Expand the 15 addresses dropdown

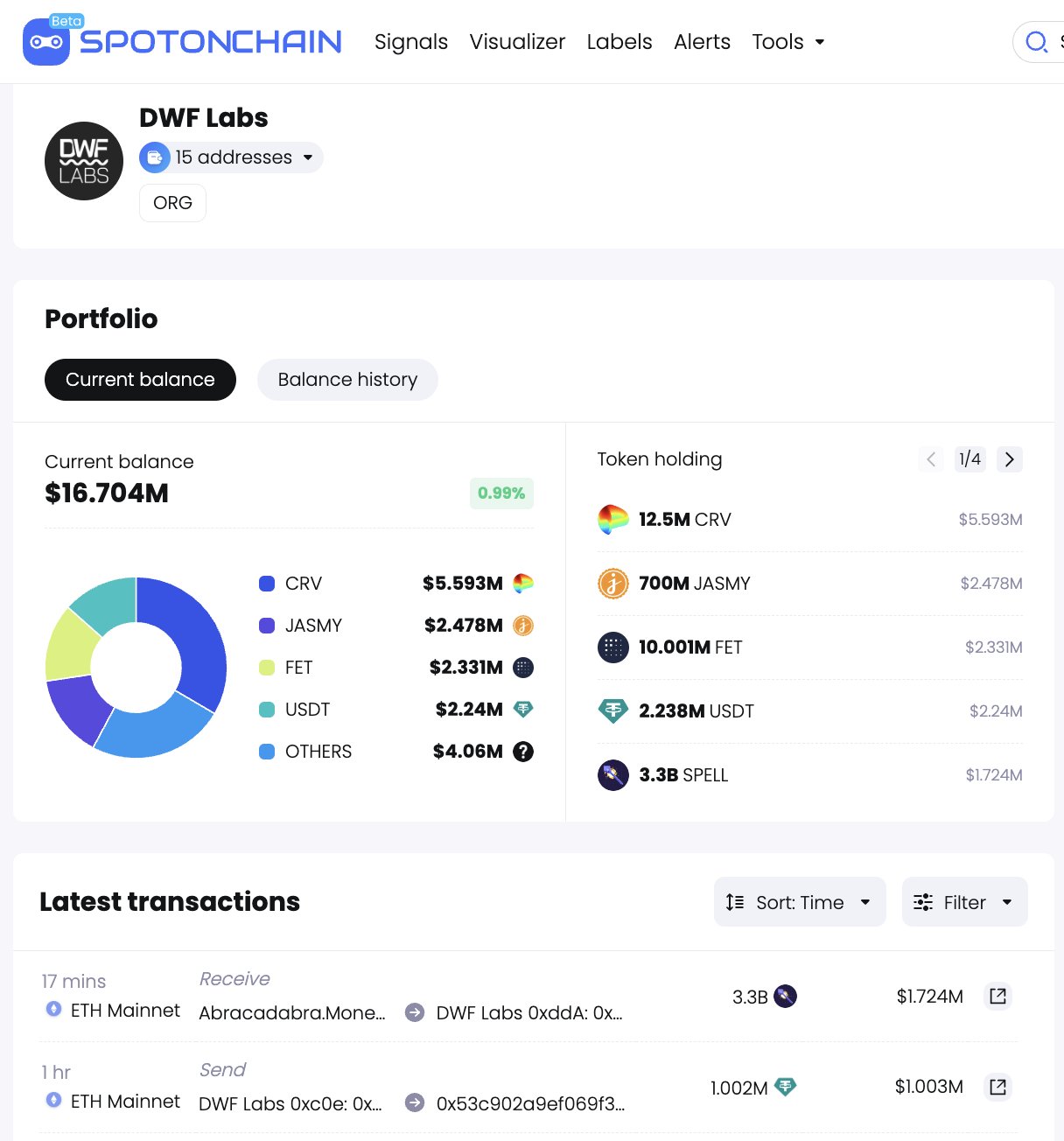click(232, 157)
